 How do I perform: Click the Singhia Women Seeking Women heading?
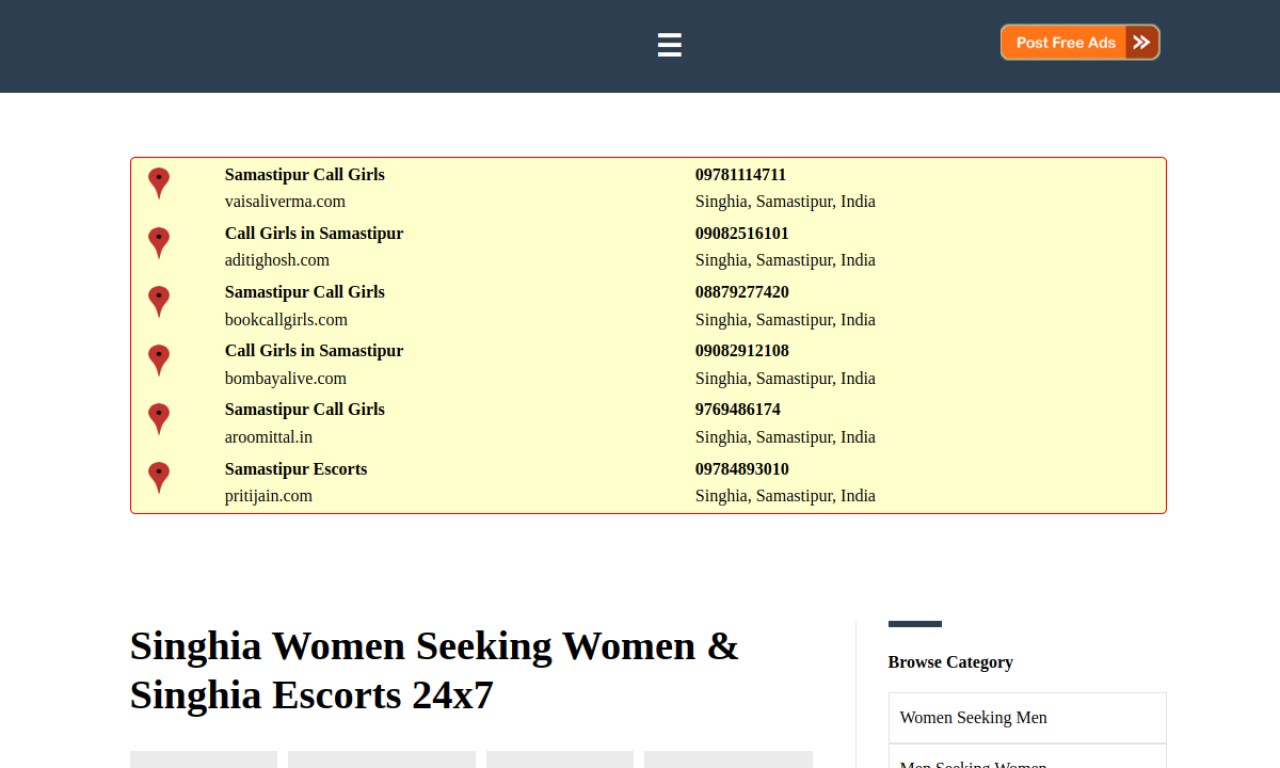434,670
